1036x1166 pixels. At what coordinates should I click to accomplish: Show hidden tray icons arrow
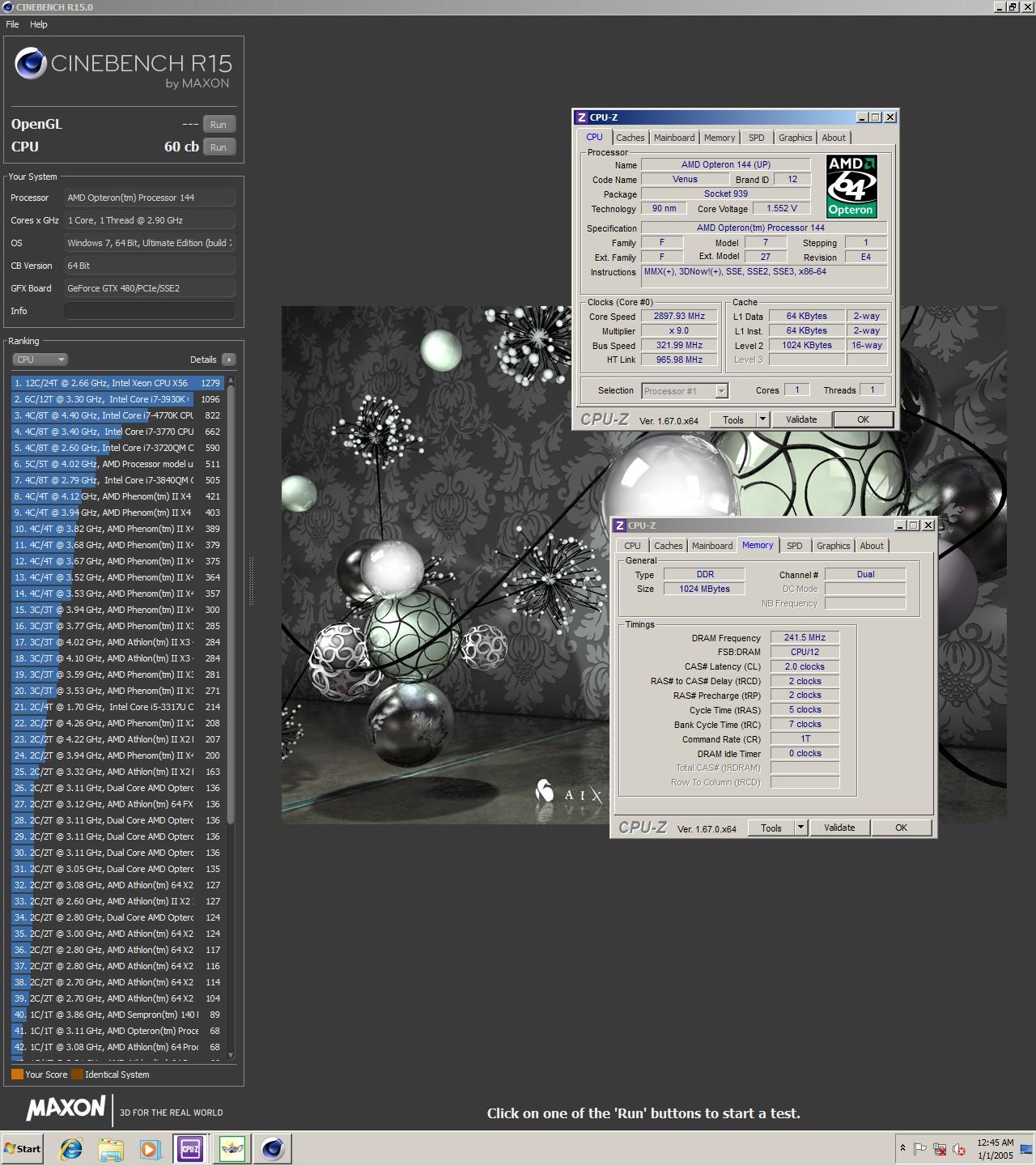902,1148
